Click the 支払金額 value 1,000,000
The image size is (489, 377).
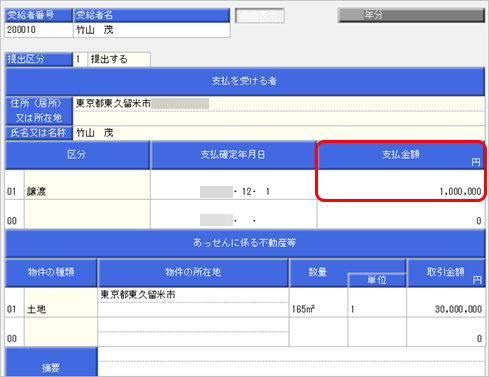click(401, 185)
